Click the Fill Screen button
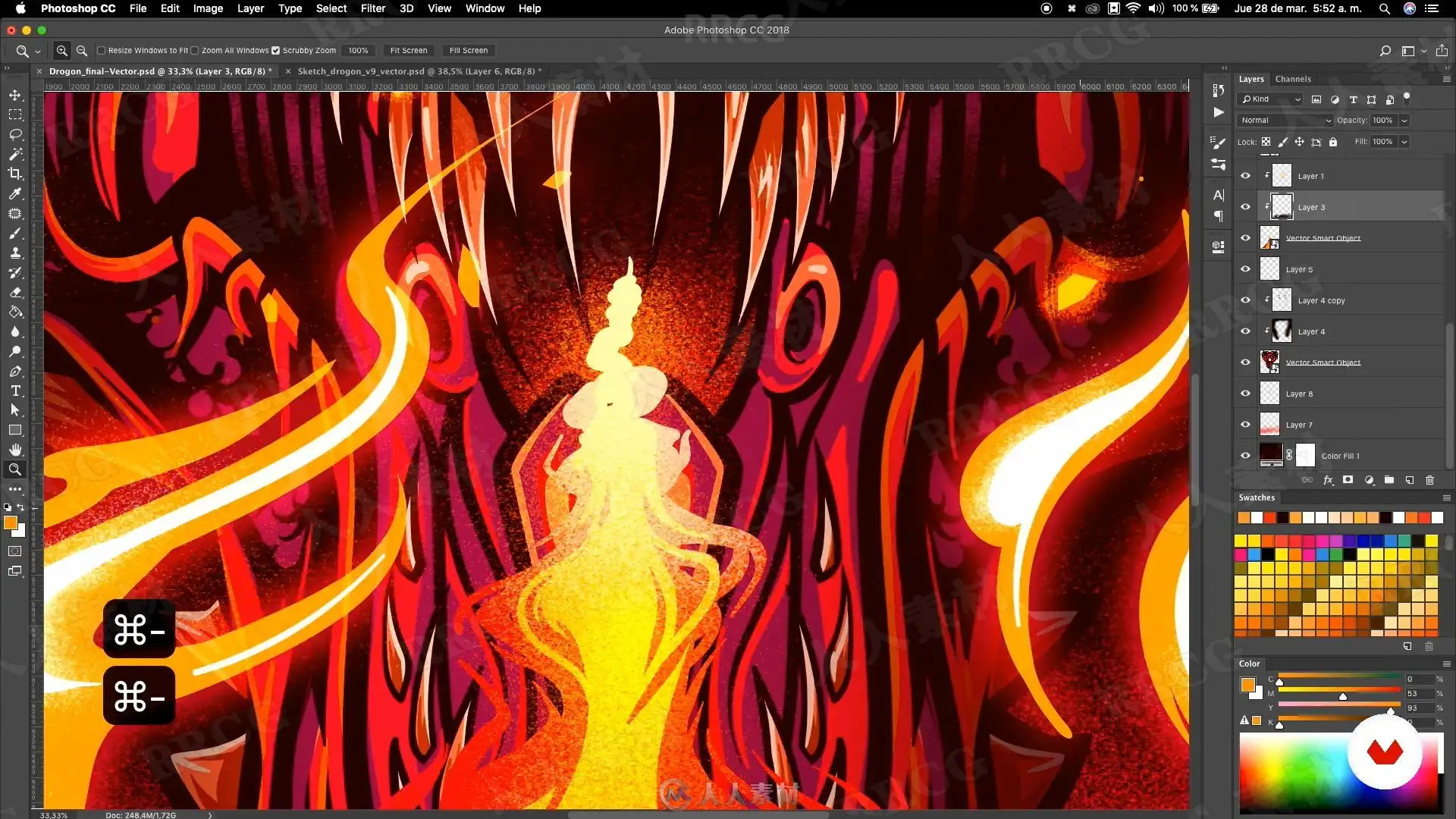 pos(468,51)
